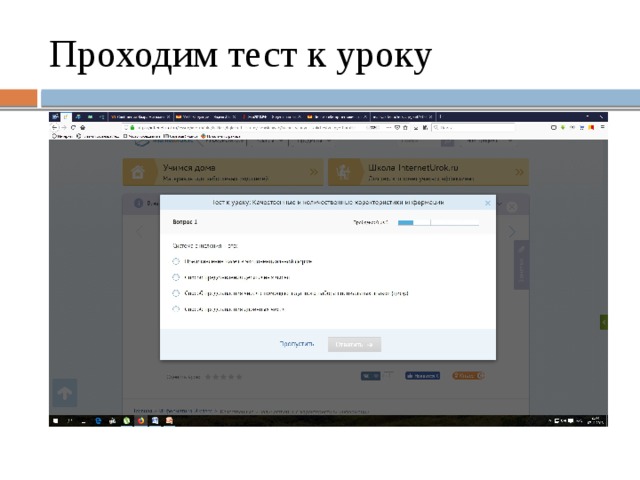This screenshot has height=480, width=640.
Task: Click the taskbar clock
Action: (596, 421)
